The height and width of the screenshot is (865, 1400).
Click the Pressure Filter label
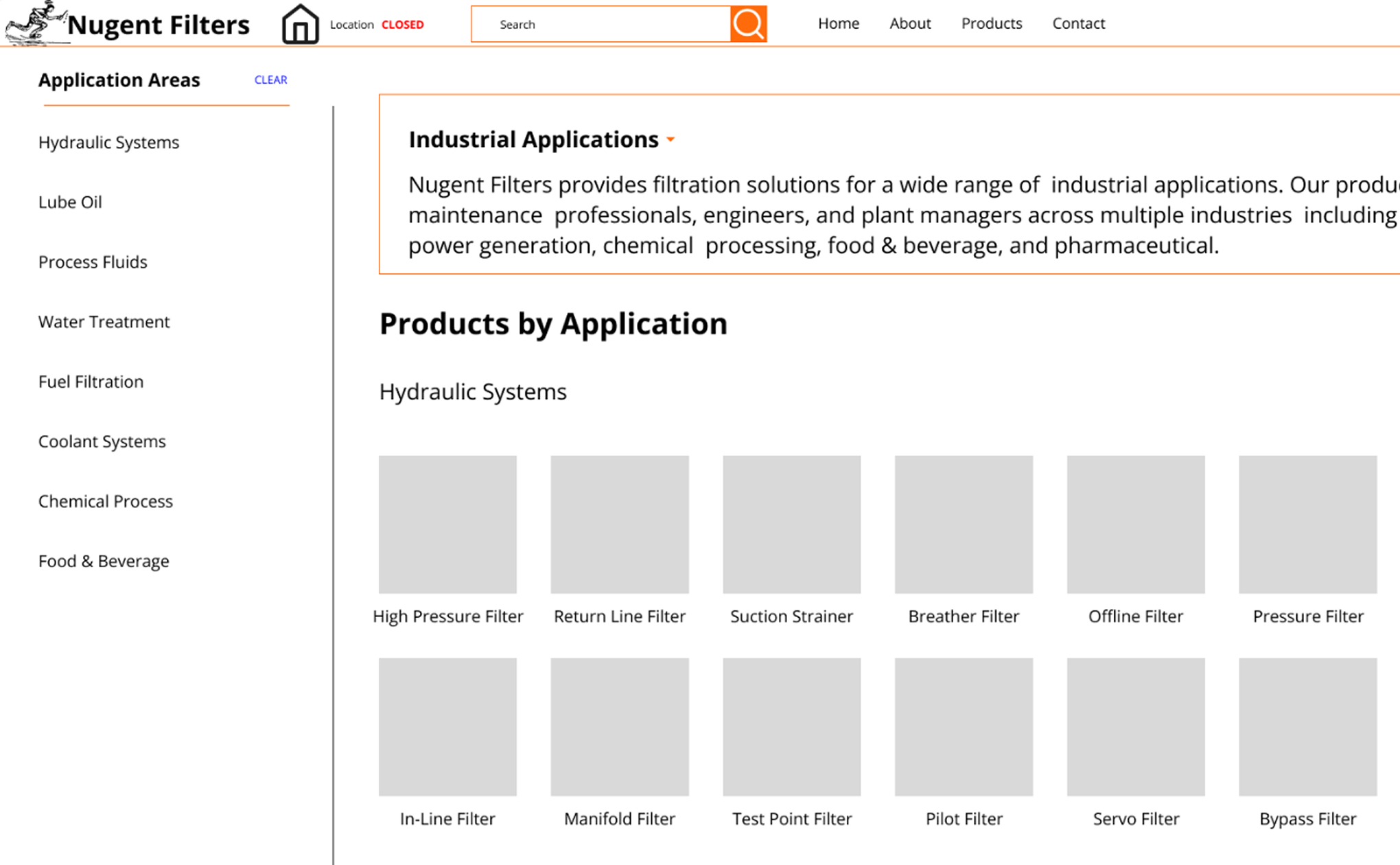click(1308, 616)
